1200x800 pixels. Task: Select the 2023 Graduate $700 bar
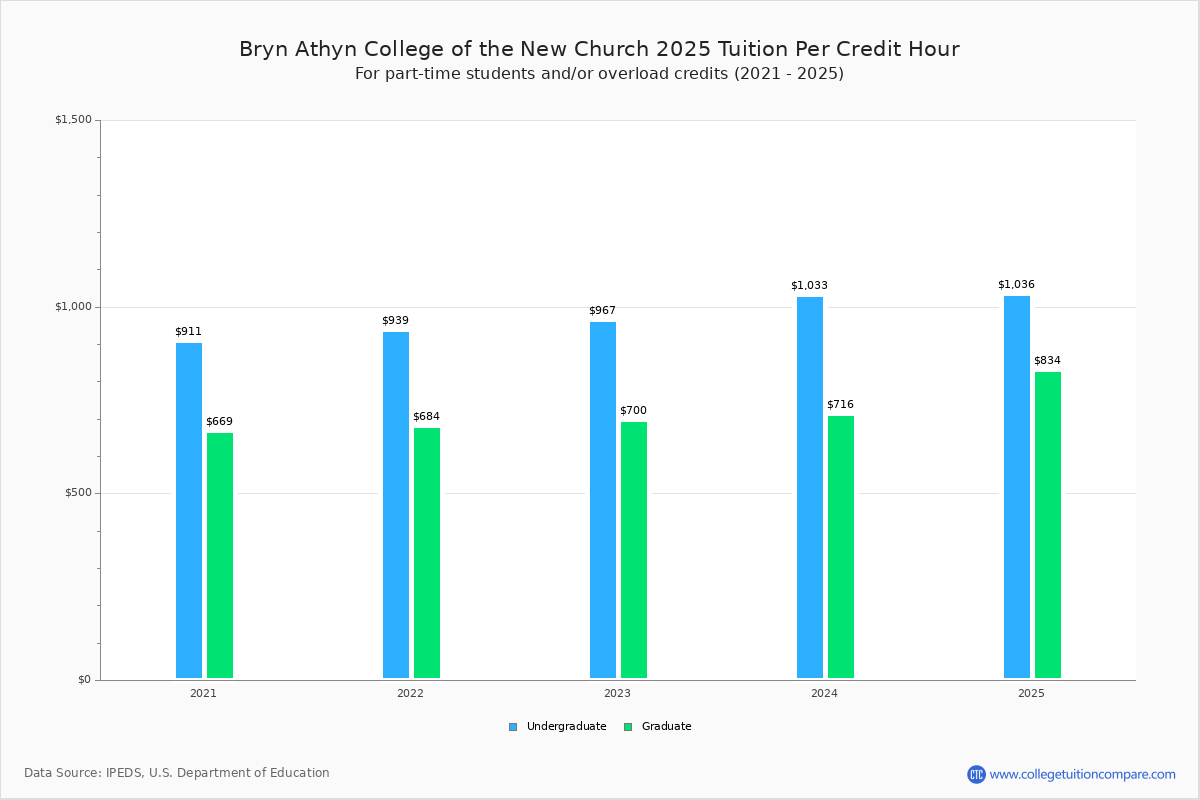pyautogui.click(x=634, y=550)
